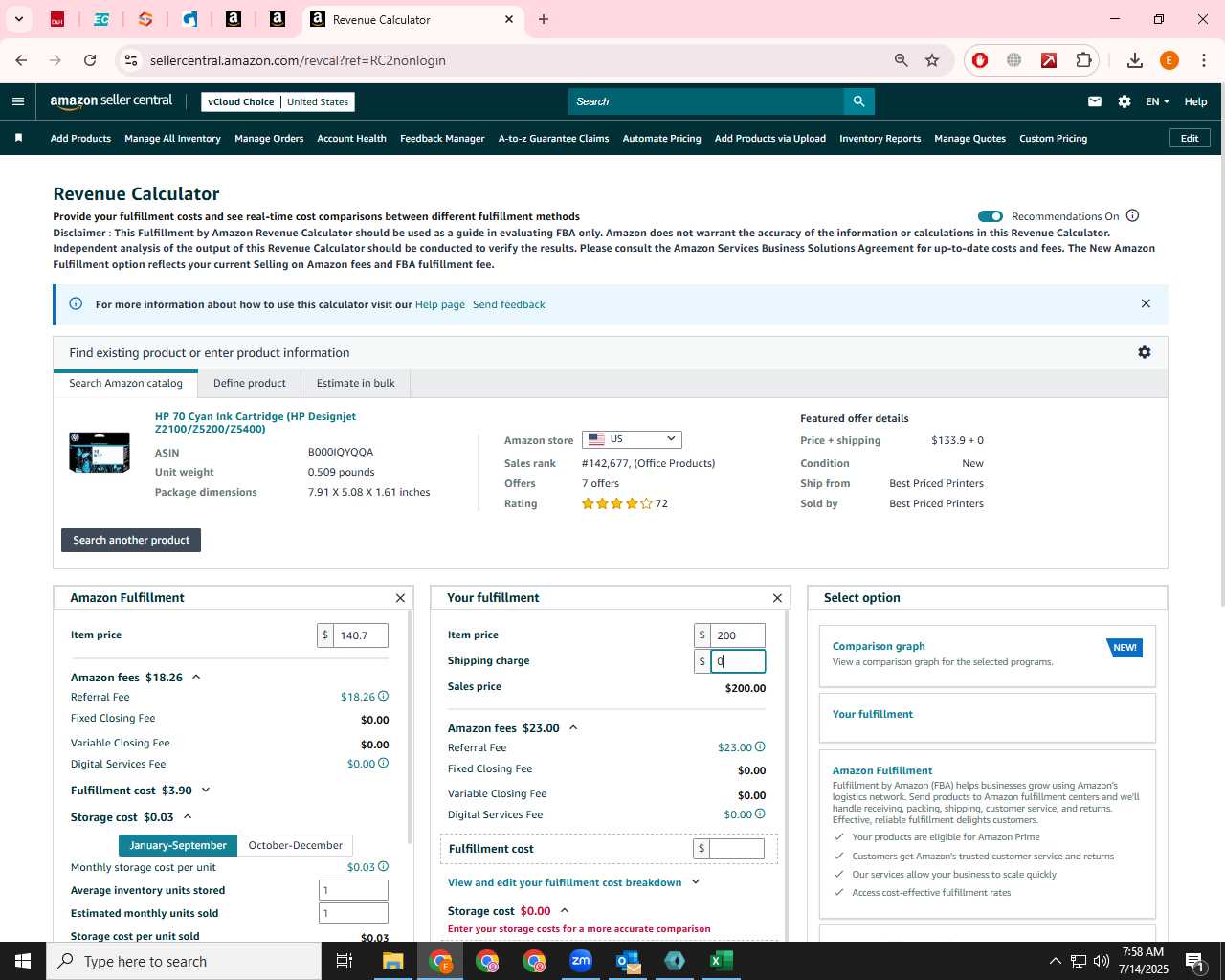Viewport: 1225px width, 980px height.
Task: Open calculator settings gear in product panel
Action: point(1144,352)
